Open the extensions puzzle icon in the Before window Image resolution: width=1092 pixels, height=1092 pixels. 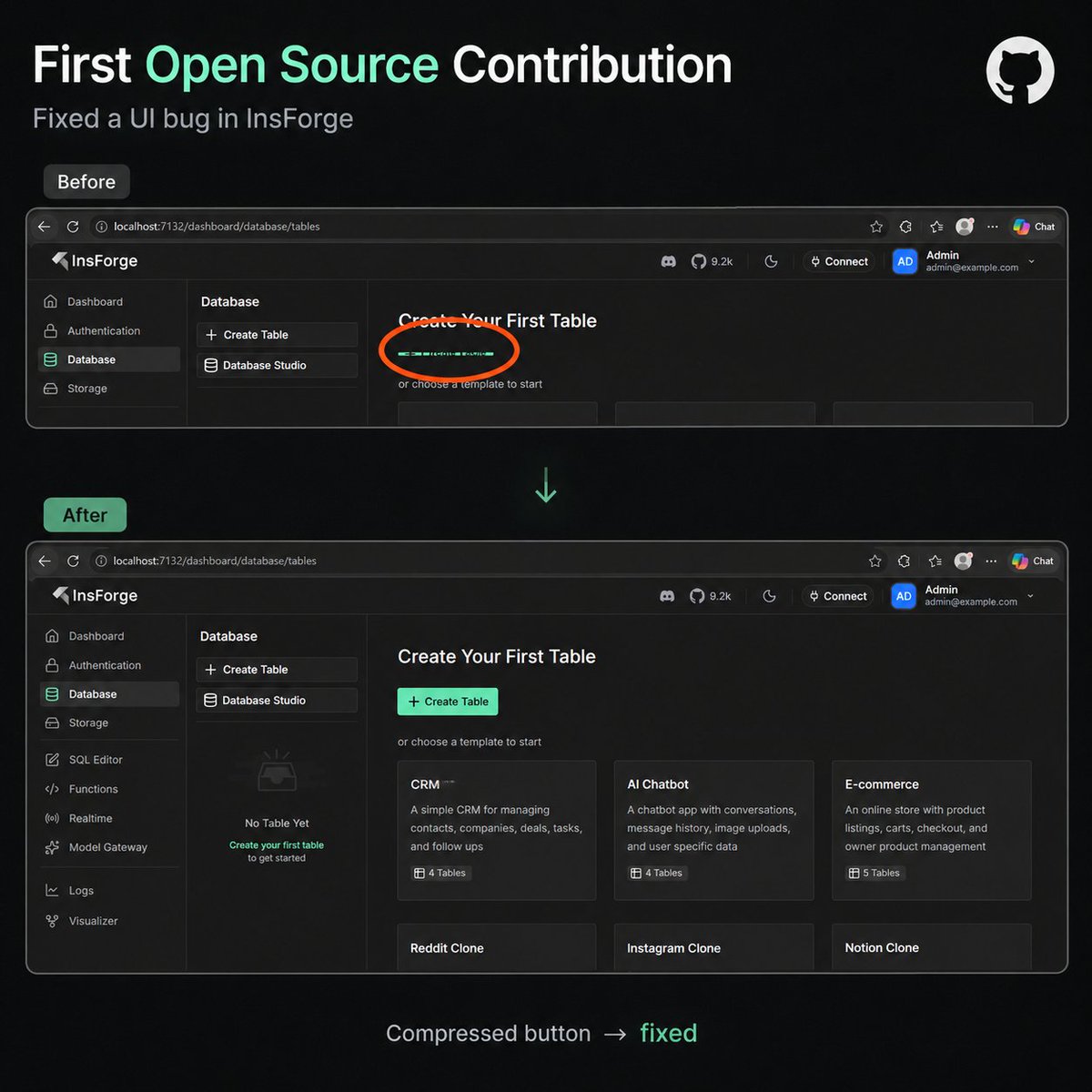905,227
